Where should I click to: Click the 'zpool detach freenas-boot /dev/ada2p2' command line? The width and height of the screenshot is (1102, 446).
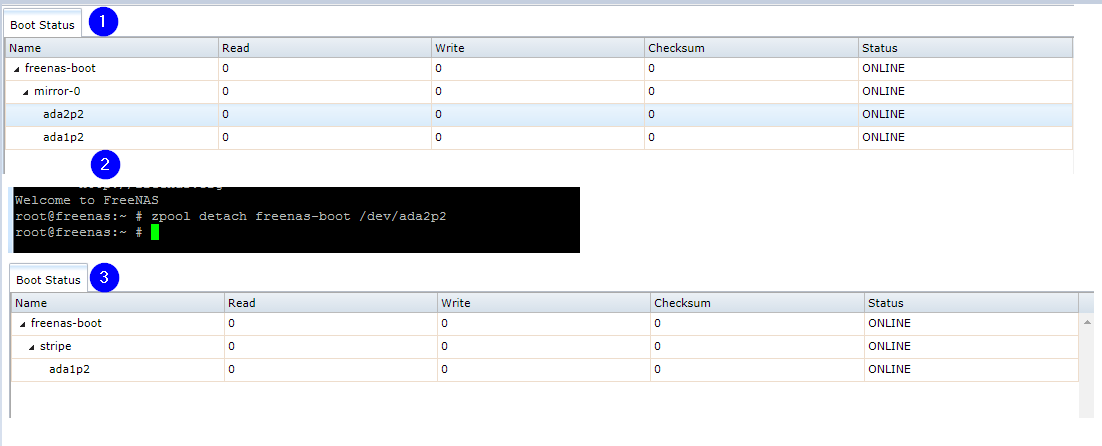tap(299, 216)
